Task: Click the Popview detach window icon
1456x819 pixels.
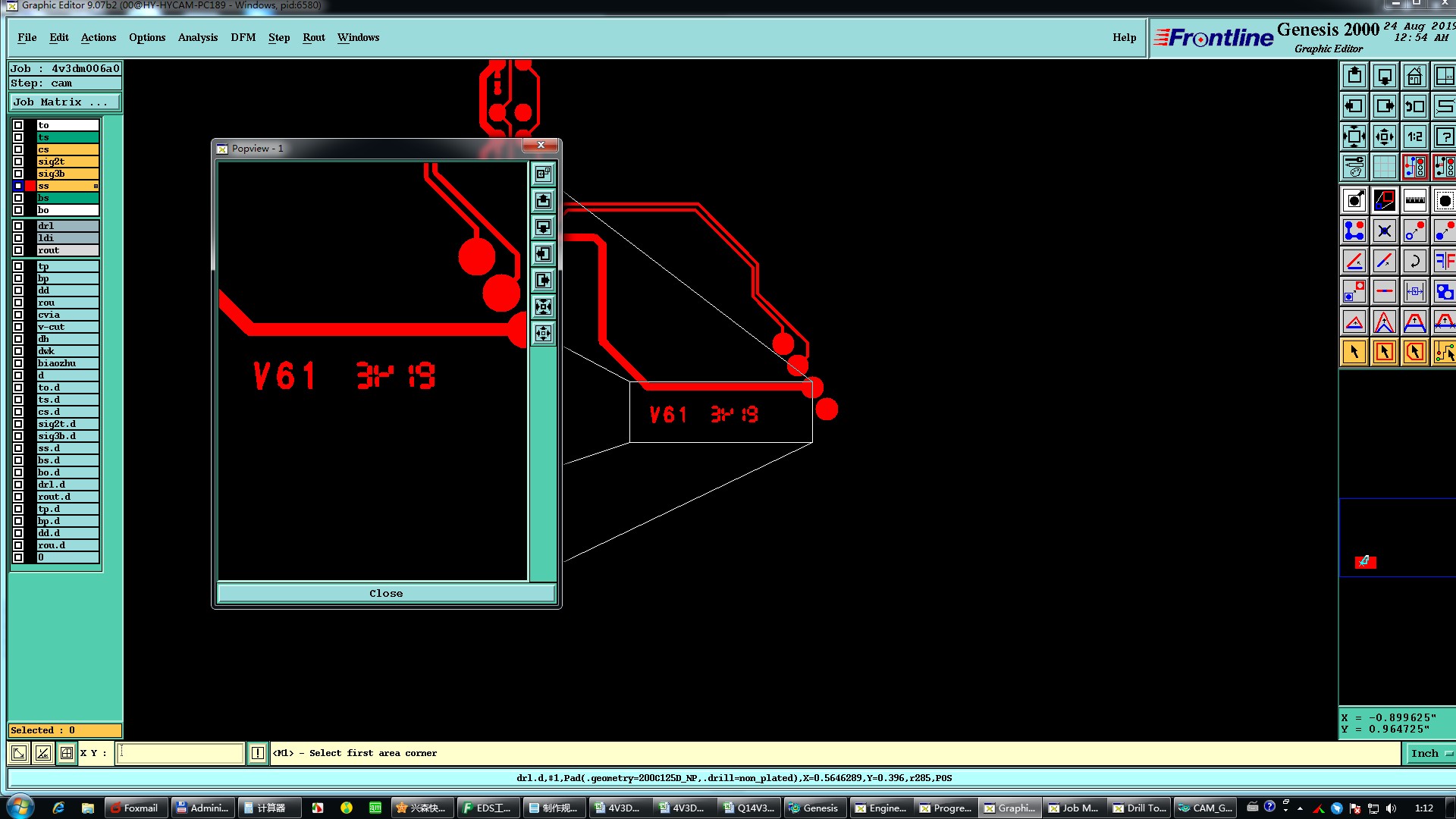Action: (543, 174)
